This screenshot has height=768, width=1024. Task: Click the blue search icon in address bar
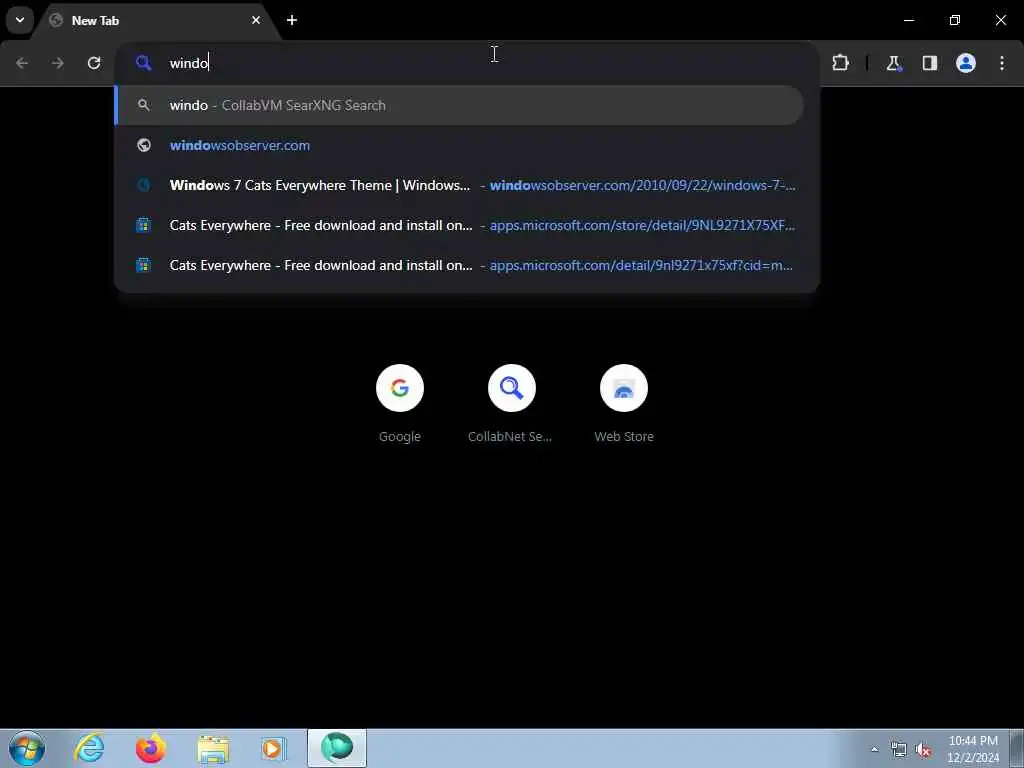144,63
